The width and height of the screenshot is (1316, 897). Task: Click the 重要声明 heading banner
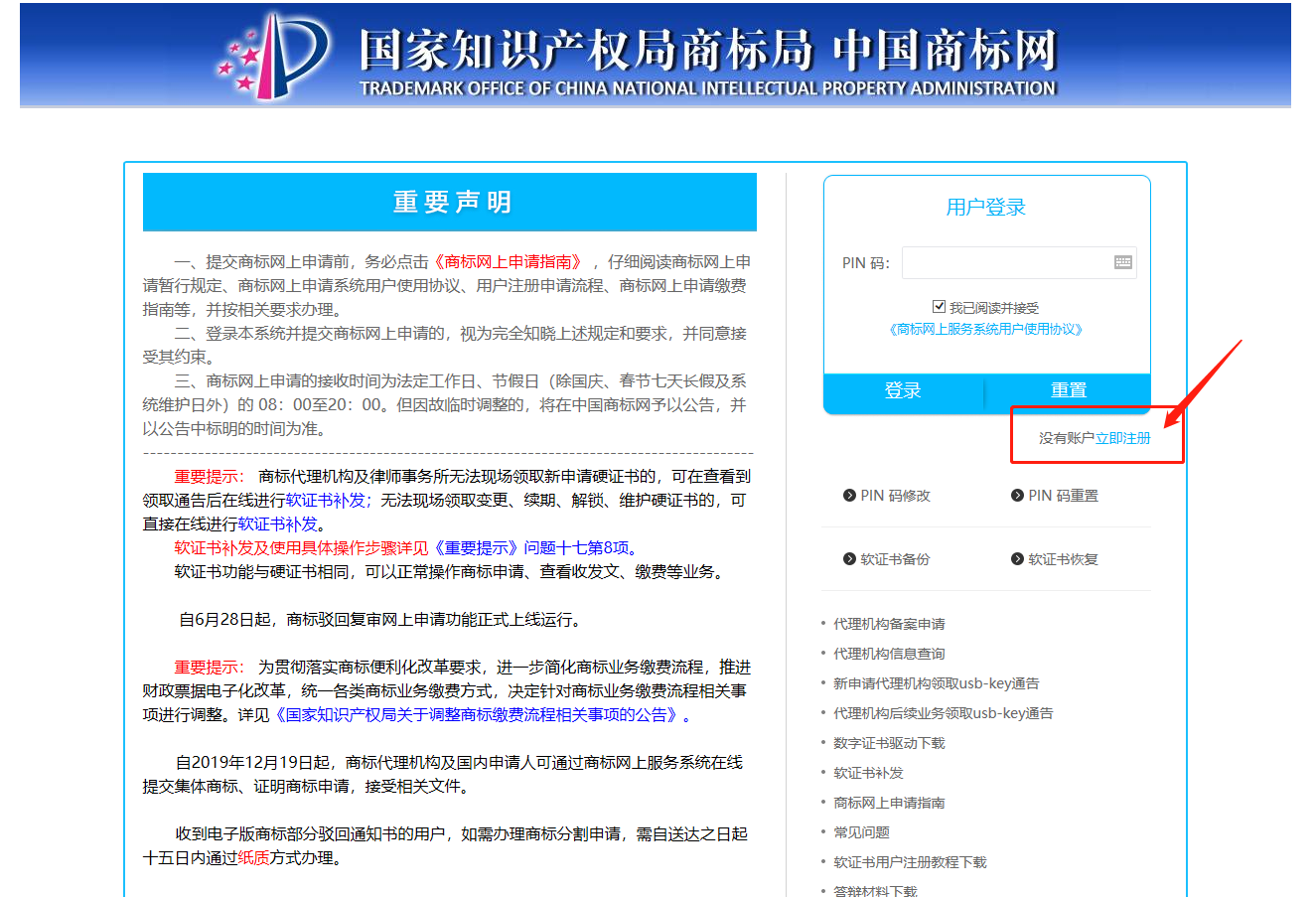pos(450,203)
